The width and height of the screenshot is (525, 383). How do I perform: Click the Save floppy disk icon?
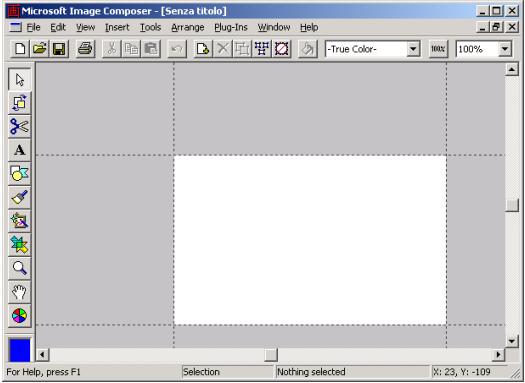59,49
